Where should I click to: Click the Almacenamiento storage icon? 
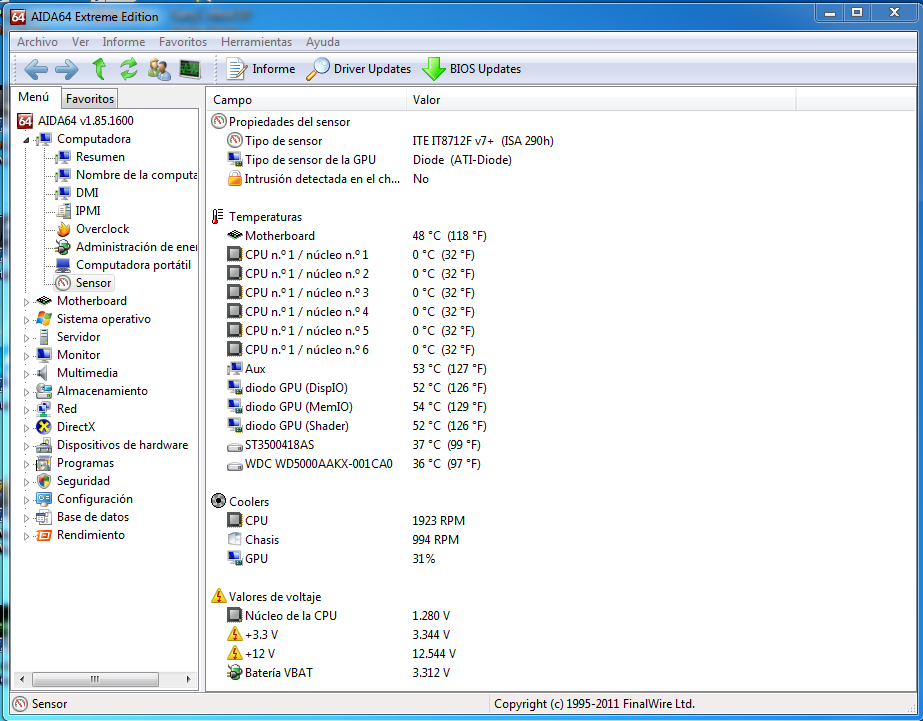point(44,391)
